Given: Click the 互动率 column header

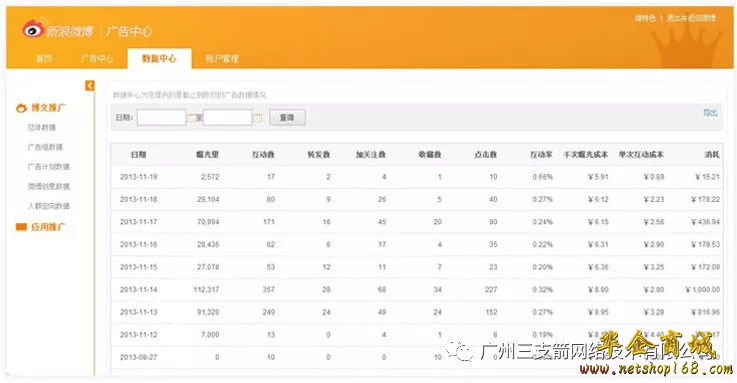Looking at the screenshot, I should point(541,155).
